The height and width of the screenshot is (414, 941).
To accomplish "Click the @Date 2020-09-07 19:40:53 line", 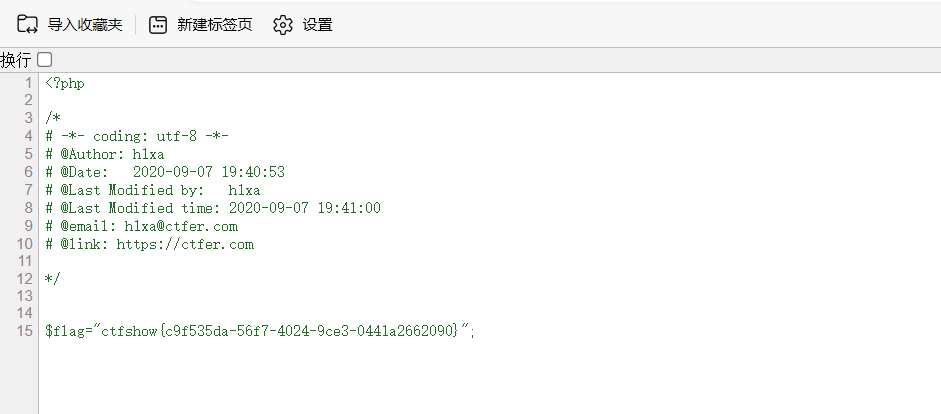I will pos(165,172).
